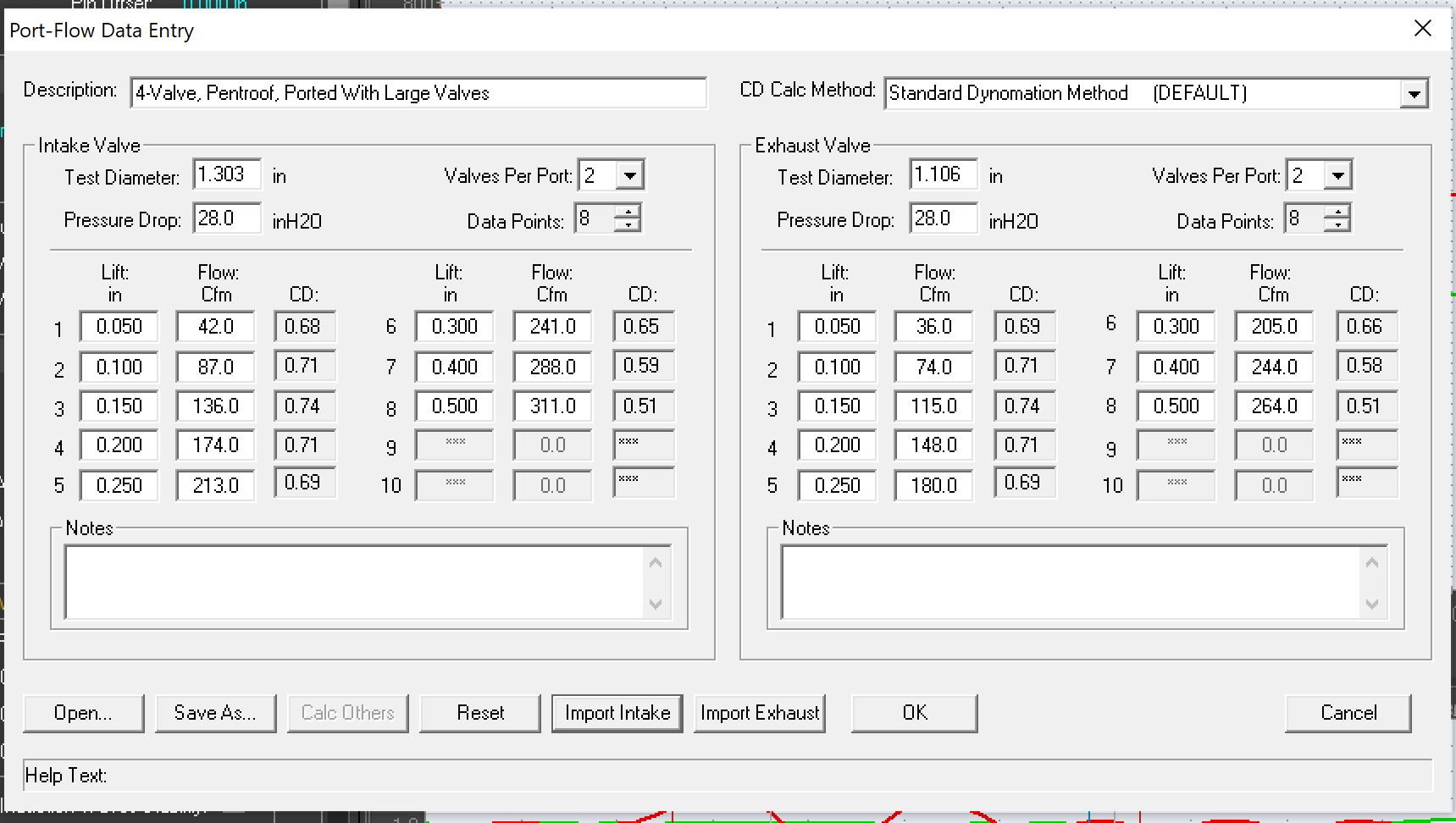Expand intake Valves Per Port dropdown
The width and height of the screenshot is (1456, 823).
(x=629, y=176)
